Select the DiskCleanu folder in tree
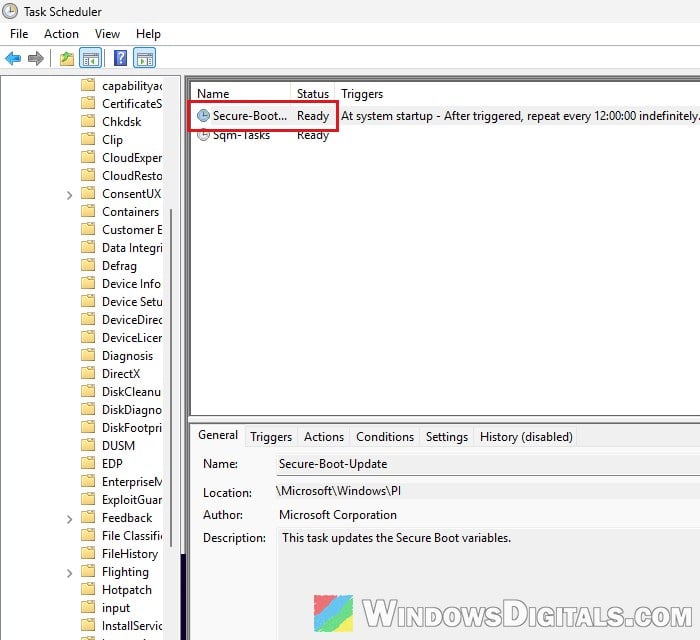Viewport: 700px width, 640px height. (x=131, y=391)
